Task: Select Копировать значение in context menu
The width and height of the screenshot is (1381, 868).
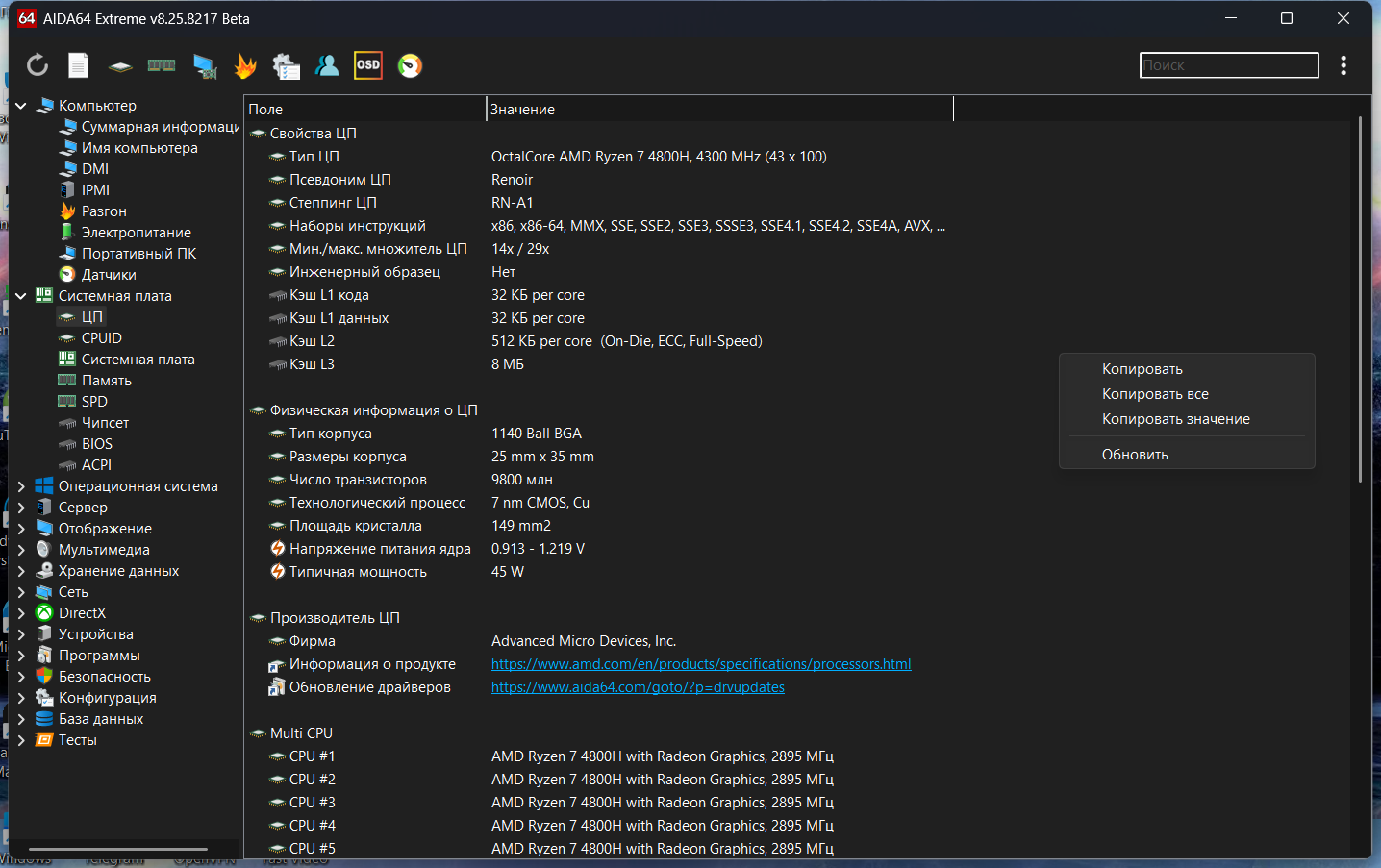Action: (1175, 419)
